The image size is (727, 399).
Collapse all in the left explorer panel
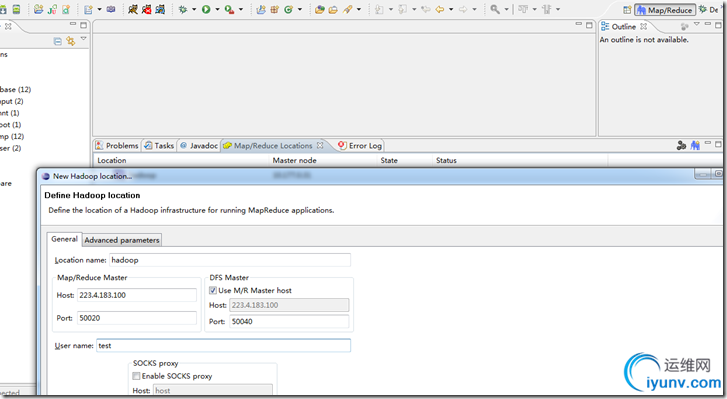pyautogui.click(x=57, y=41)
